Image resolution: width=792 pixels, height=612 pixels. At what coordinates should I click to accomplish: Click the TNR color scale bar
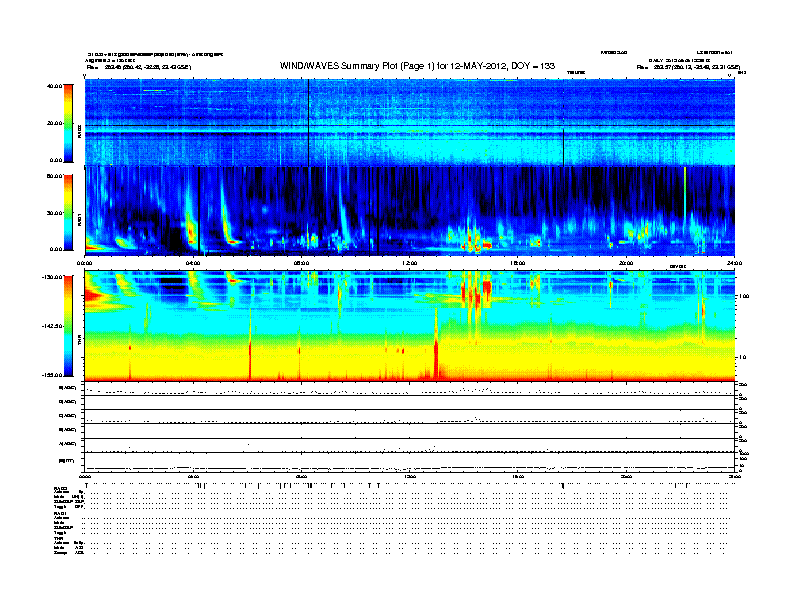[x=68, y=326]
